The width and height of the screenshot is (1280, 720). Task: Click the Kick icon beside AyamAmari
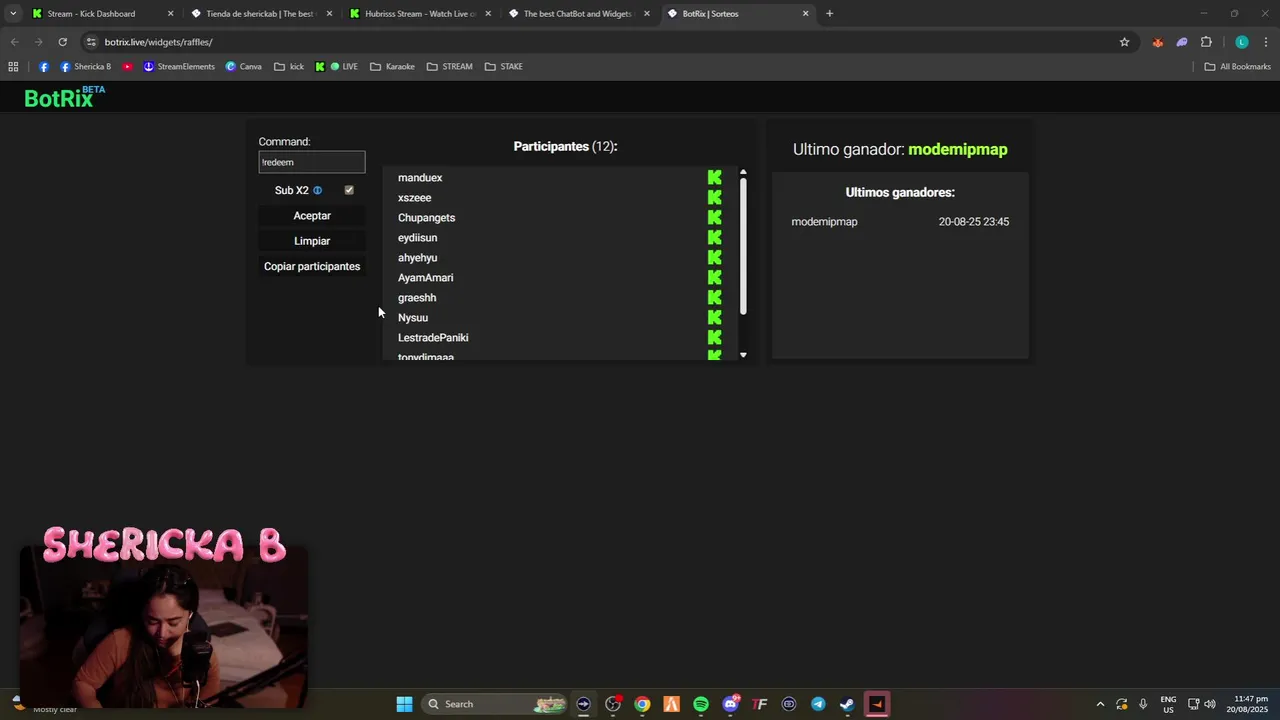click(714, 278)
